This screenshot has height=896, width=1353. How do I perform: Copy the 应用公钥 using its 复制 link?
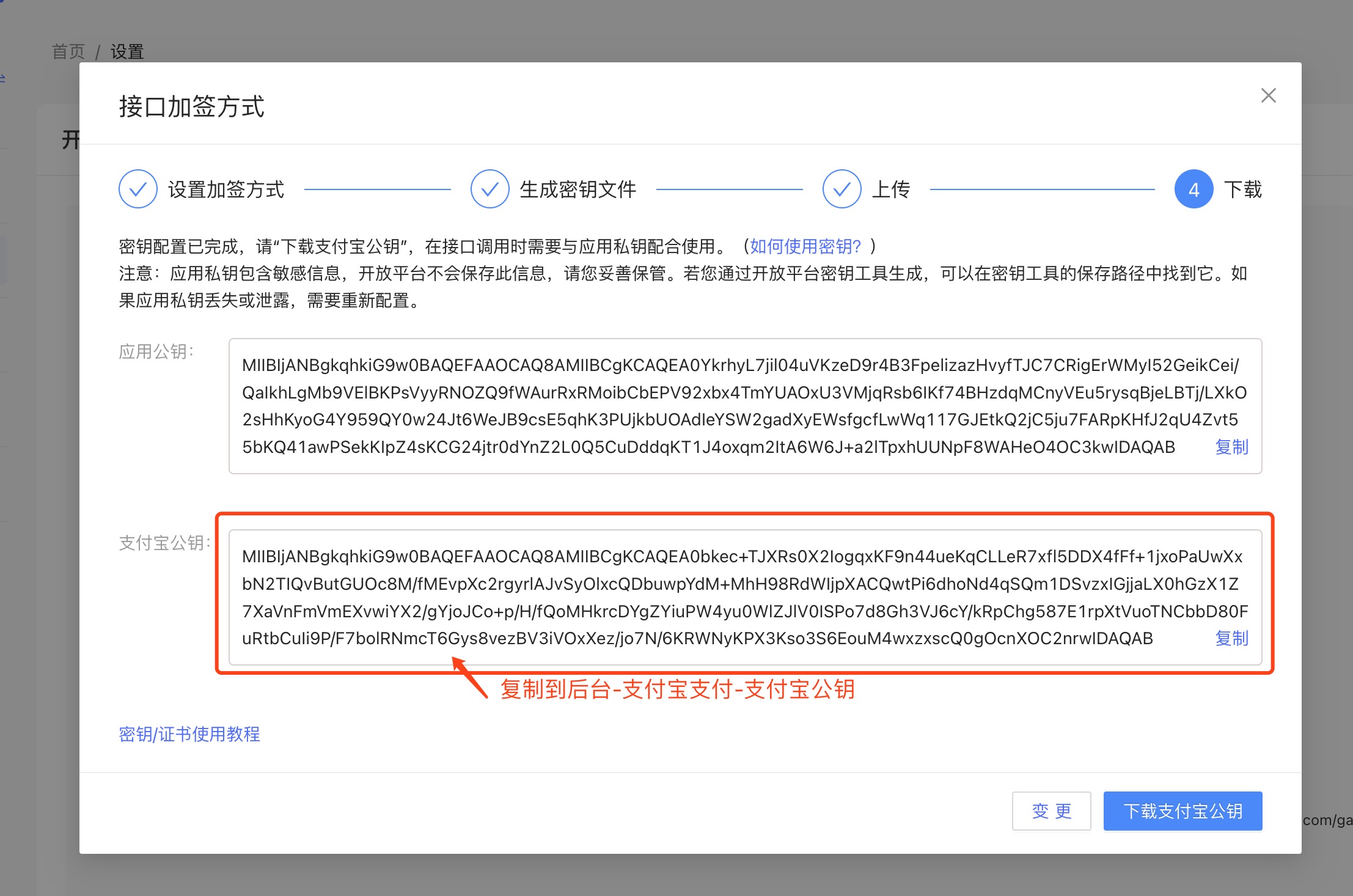(x=1231, y=447)
